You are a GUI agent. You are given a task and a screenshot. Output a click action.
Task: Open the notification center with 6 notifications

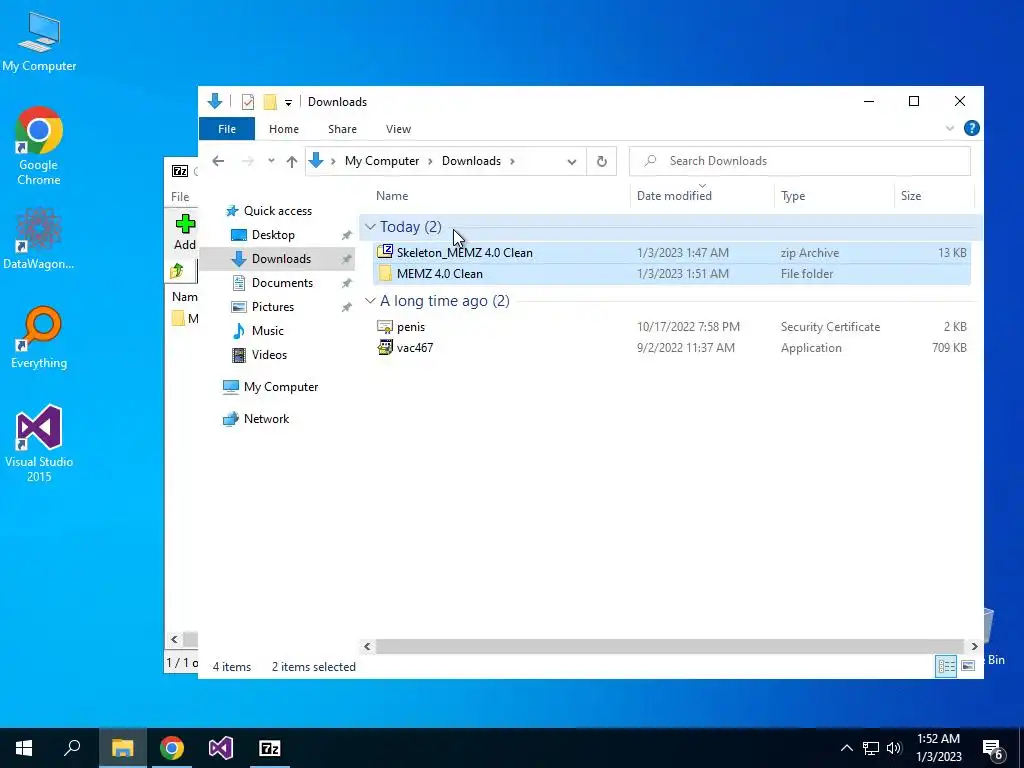point(993,749)
